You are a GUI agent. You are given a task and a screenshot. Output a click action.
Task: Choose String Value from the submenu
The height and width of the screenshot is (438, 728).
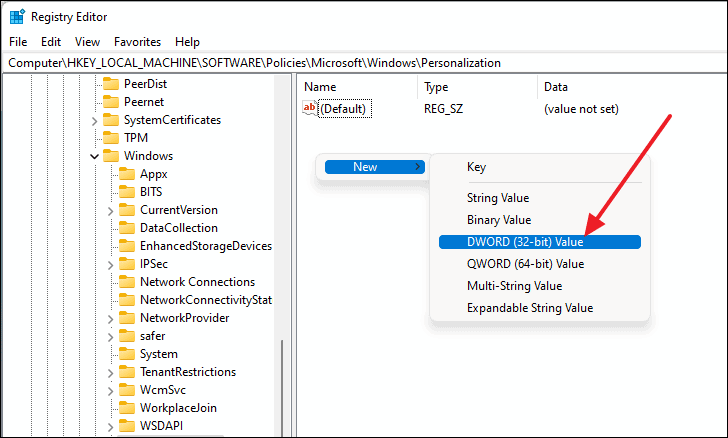(x=540, y=198)
